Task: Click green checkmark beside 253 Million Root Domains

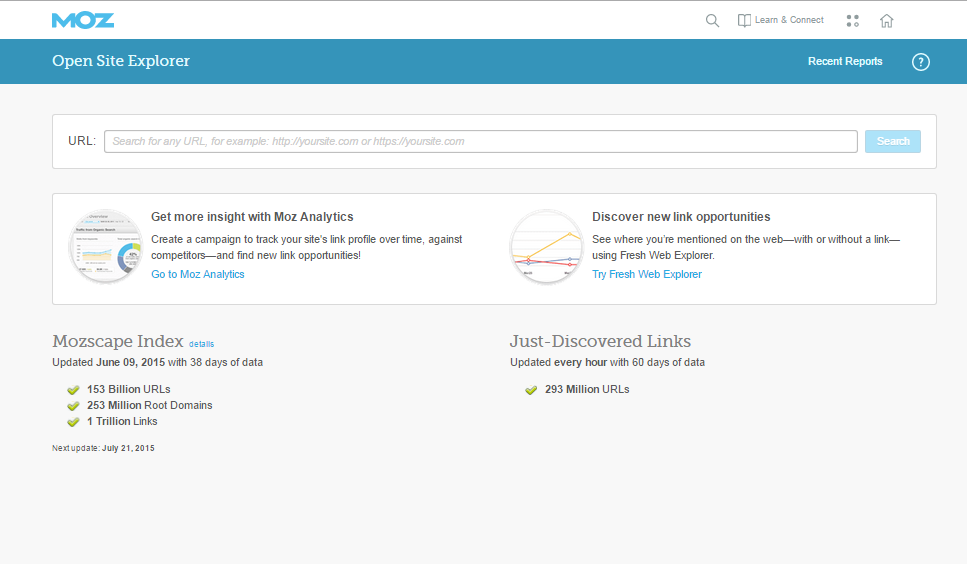Action: (73, 406)
